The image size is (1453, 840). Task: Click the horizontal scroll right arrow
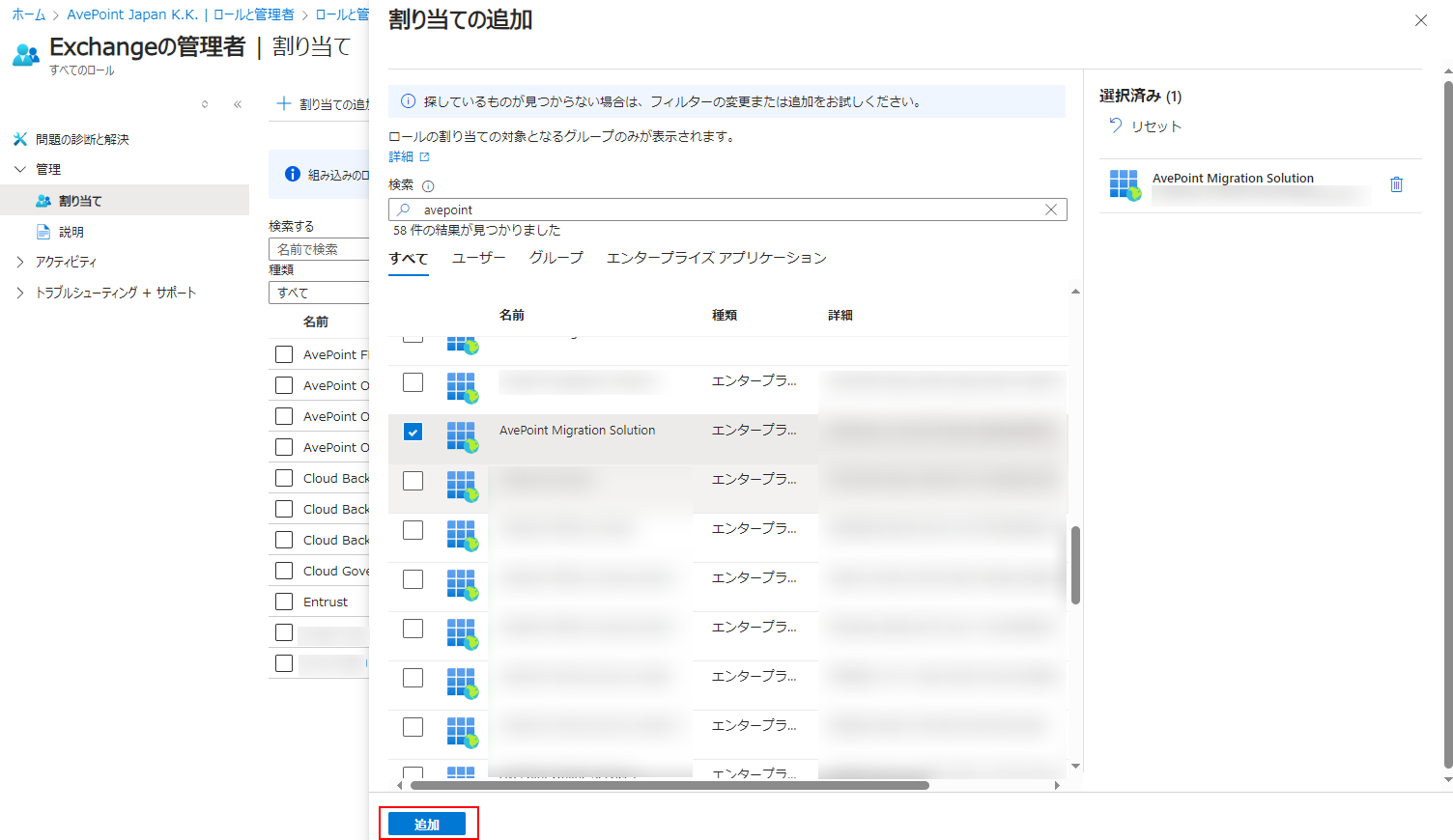coord(1057,785)
